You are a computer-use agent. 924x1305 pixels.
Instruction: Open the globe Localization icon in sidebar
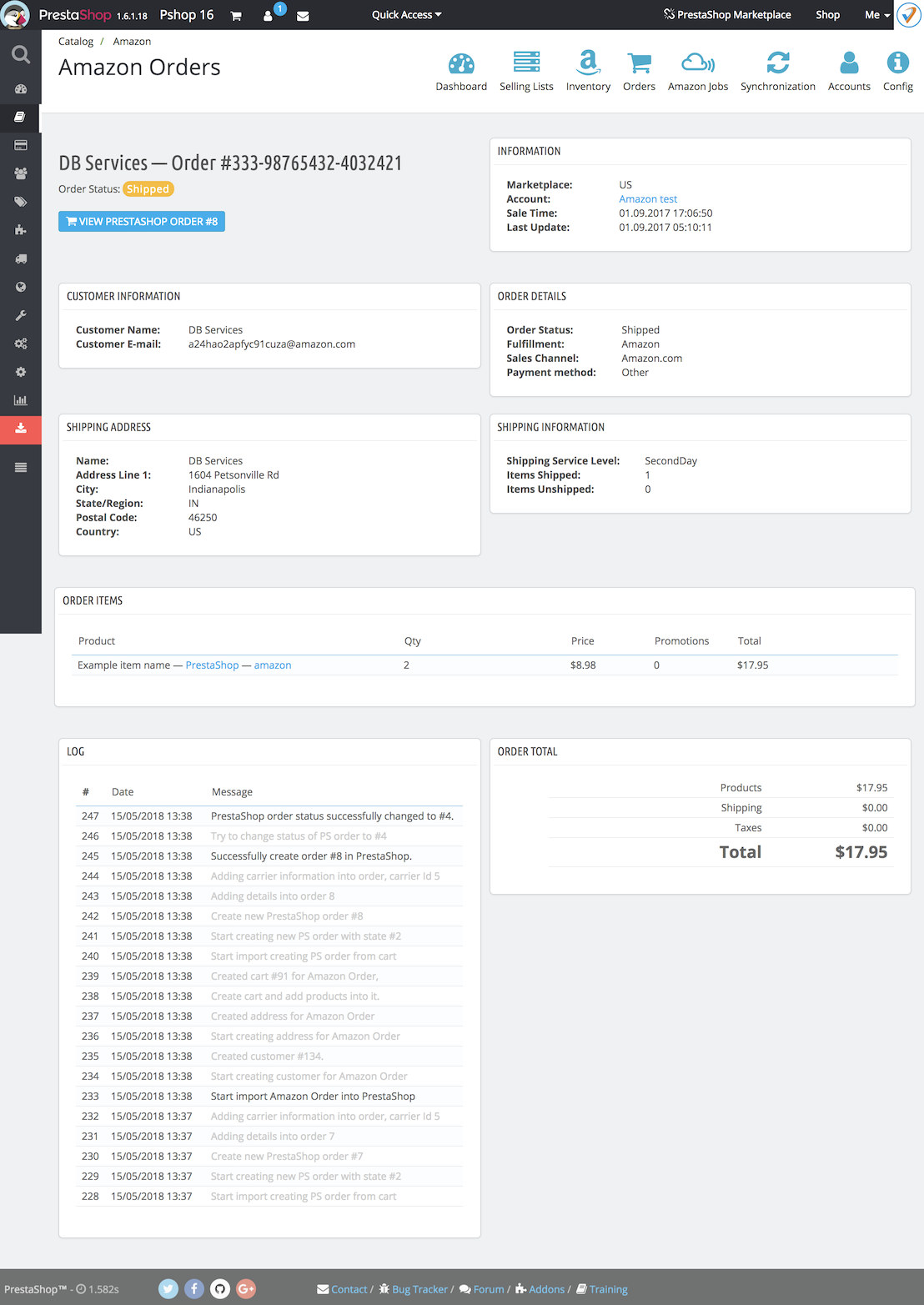coord(21,287)
